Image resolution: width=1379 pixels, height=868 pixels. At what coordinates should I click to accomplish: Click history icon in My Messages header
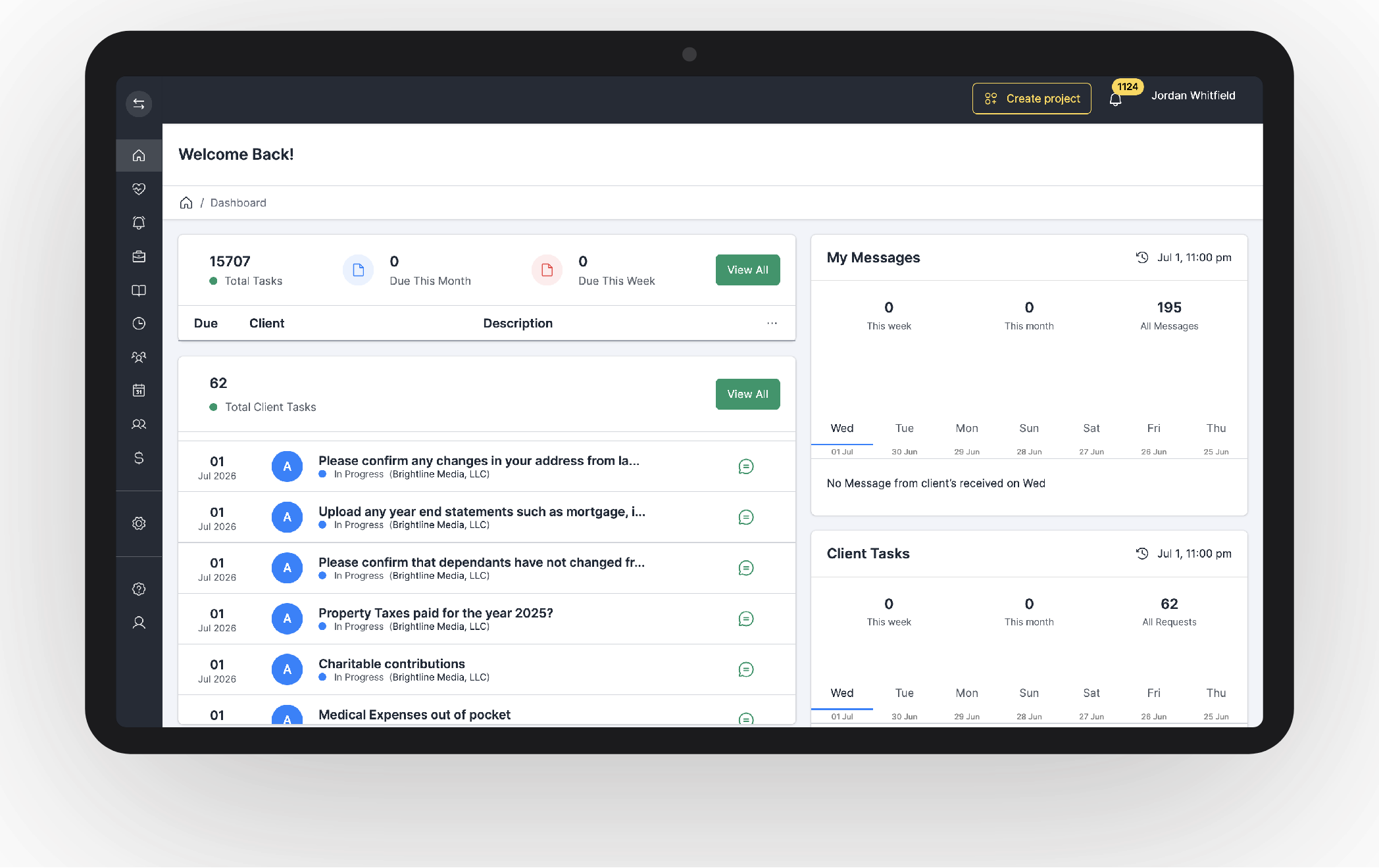coord(1142,258)
